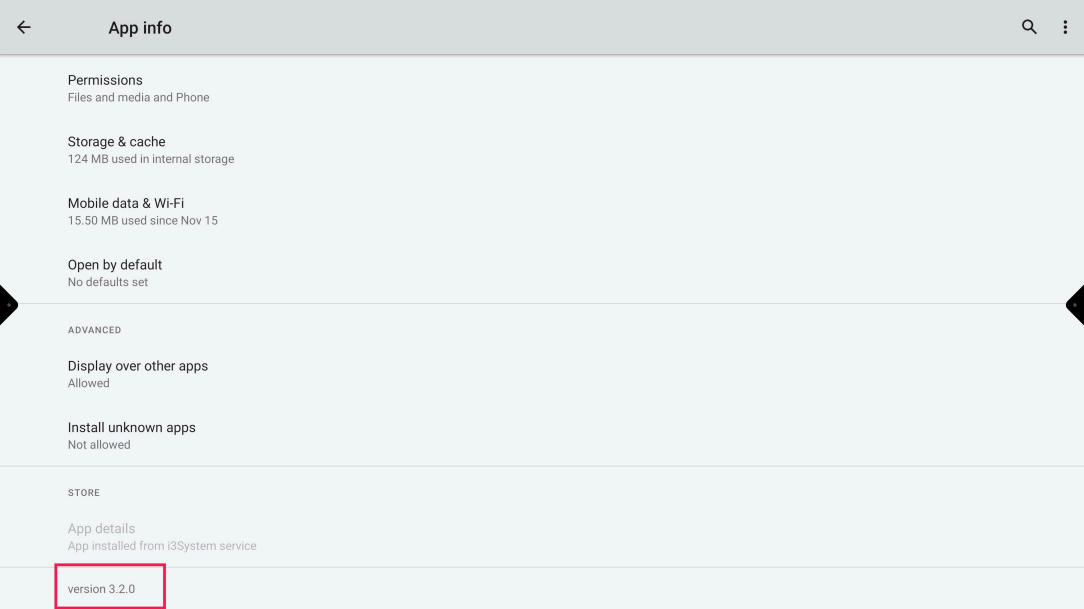1084x609 pixels.
Task: Click 'App installed from i3System service' text
Action: click(162, 546)
